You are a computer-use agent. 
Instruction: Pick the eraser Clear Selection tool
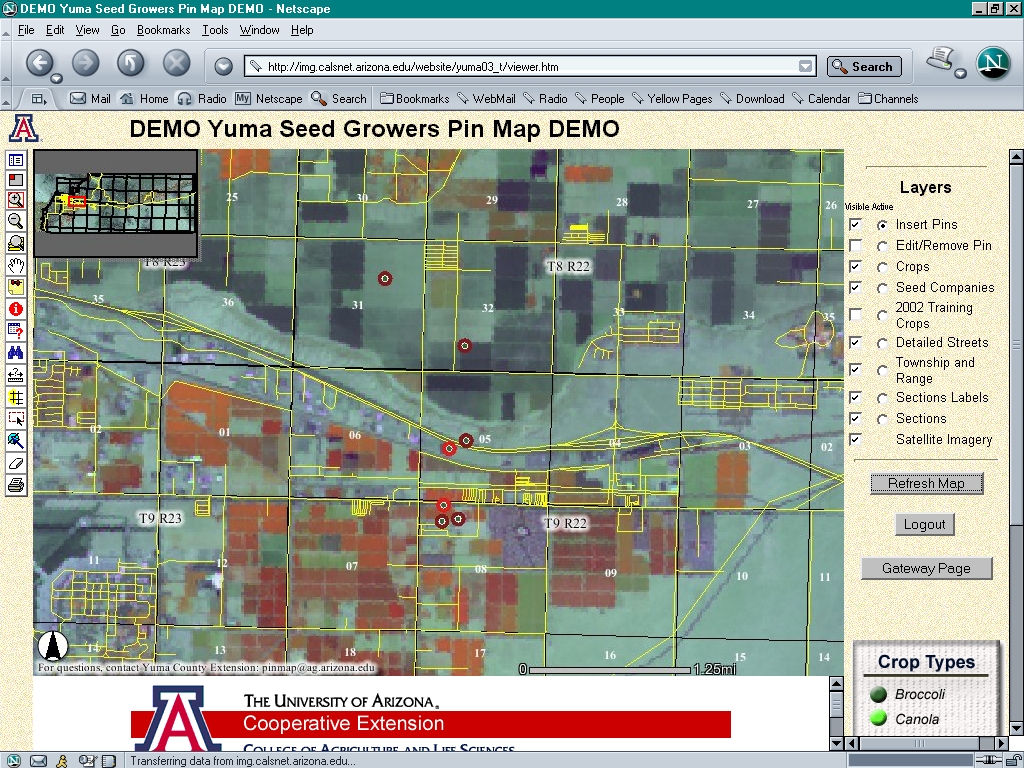tap(16, 463)
